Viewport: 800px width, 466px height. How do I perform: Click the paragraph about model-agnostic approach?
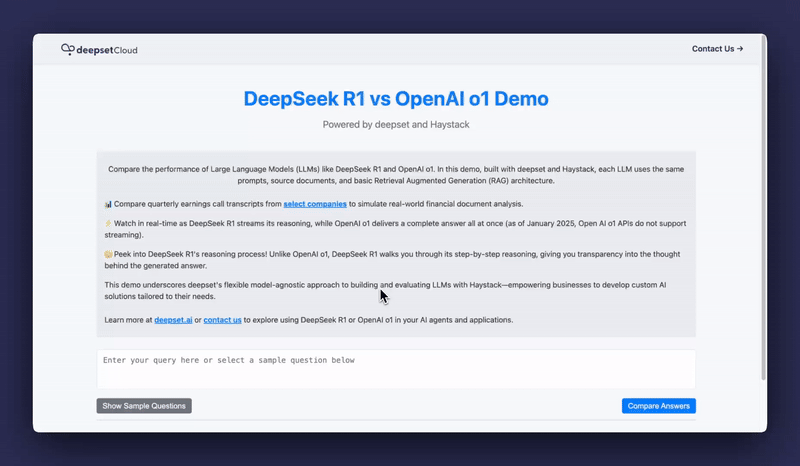[396, 291]
